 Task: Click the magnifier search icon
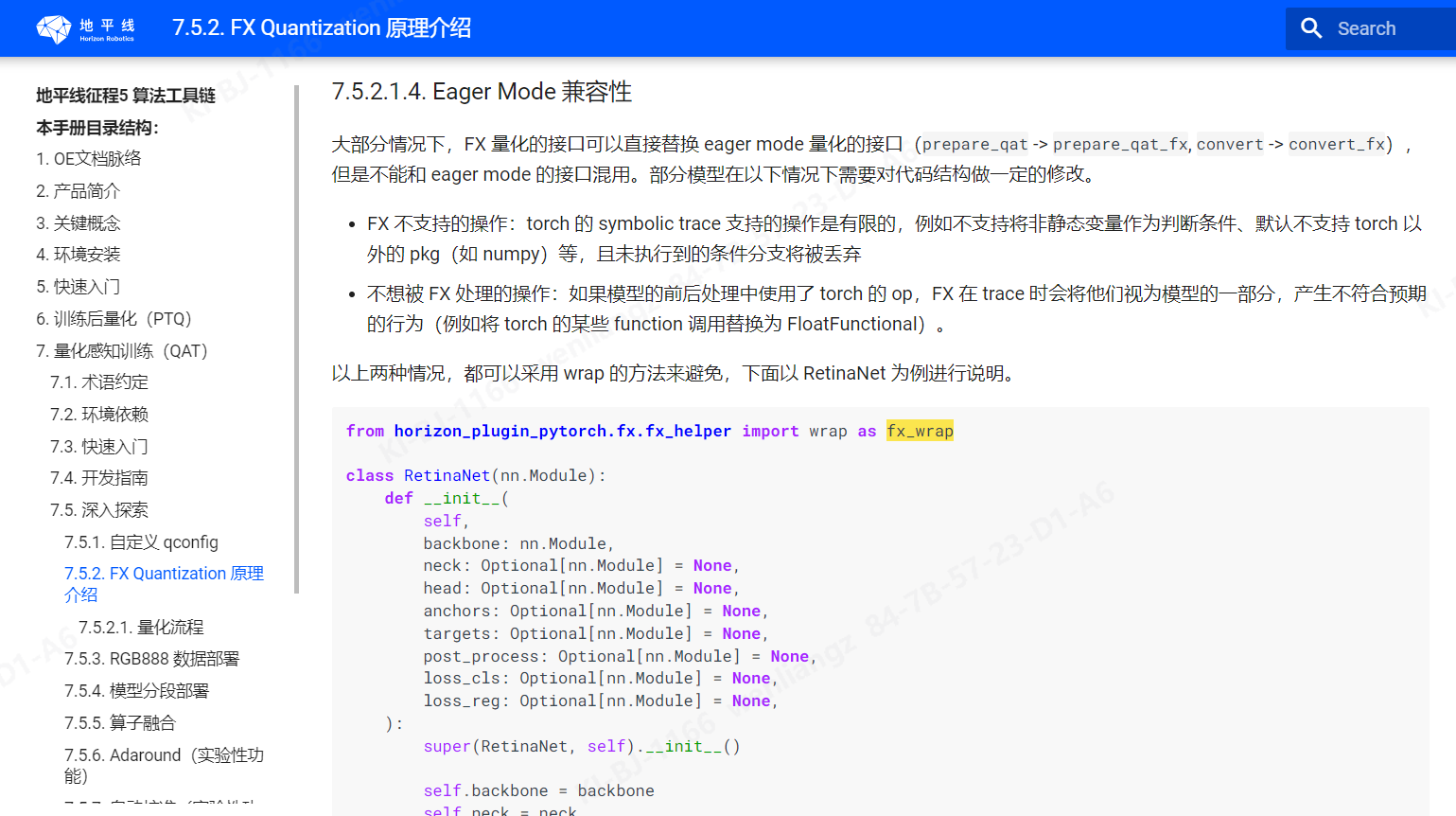[1310, 28]
